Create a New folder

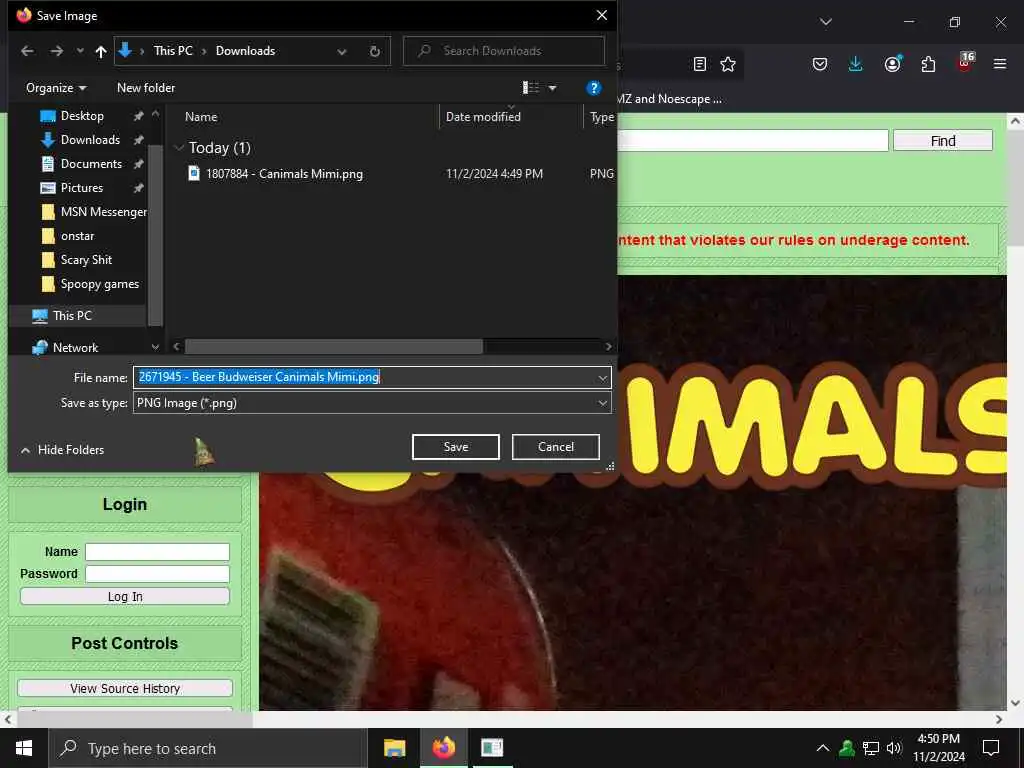coord(146,88)
